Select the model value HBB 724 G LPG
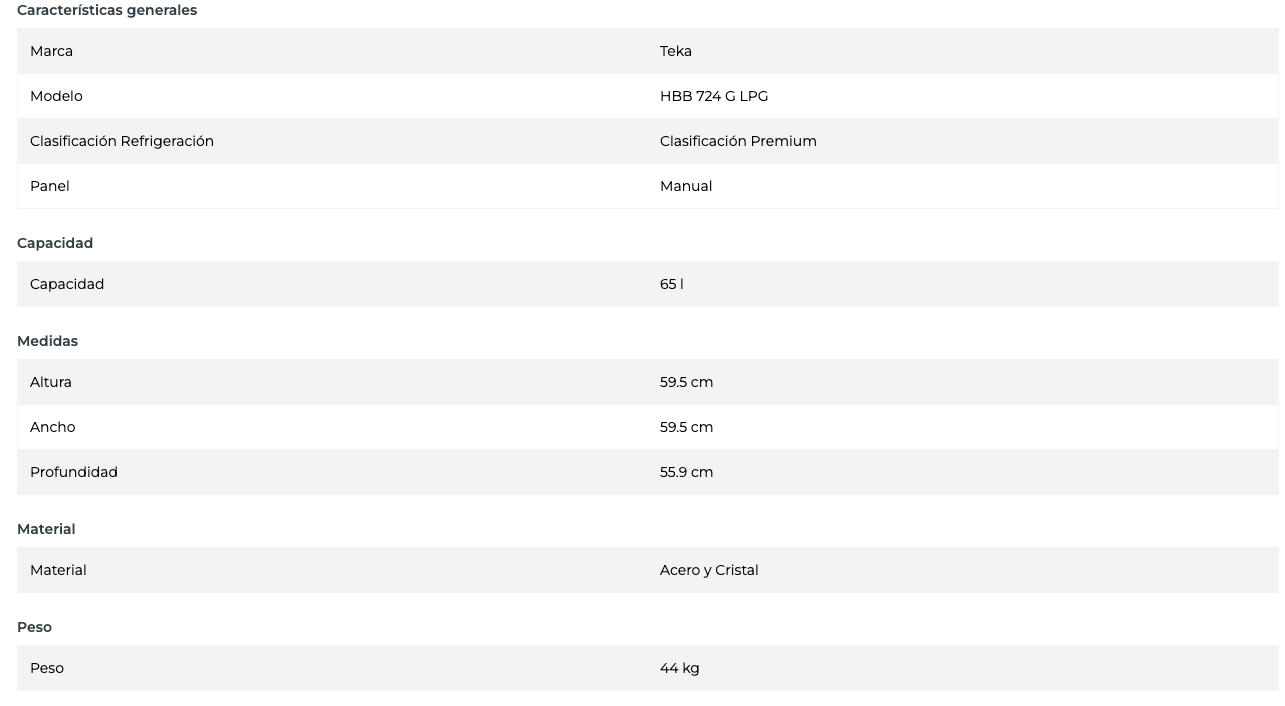This screenshot has height=706, width=1285. pyautogui.click(x=713, y=96)
